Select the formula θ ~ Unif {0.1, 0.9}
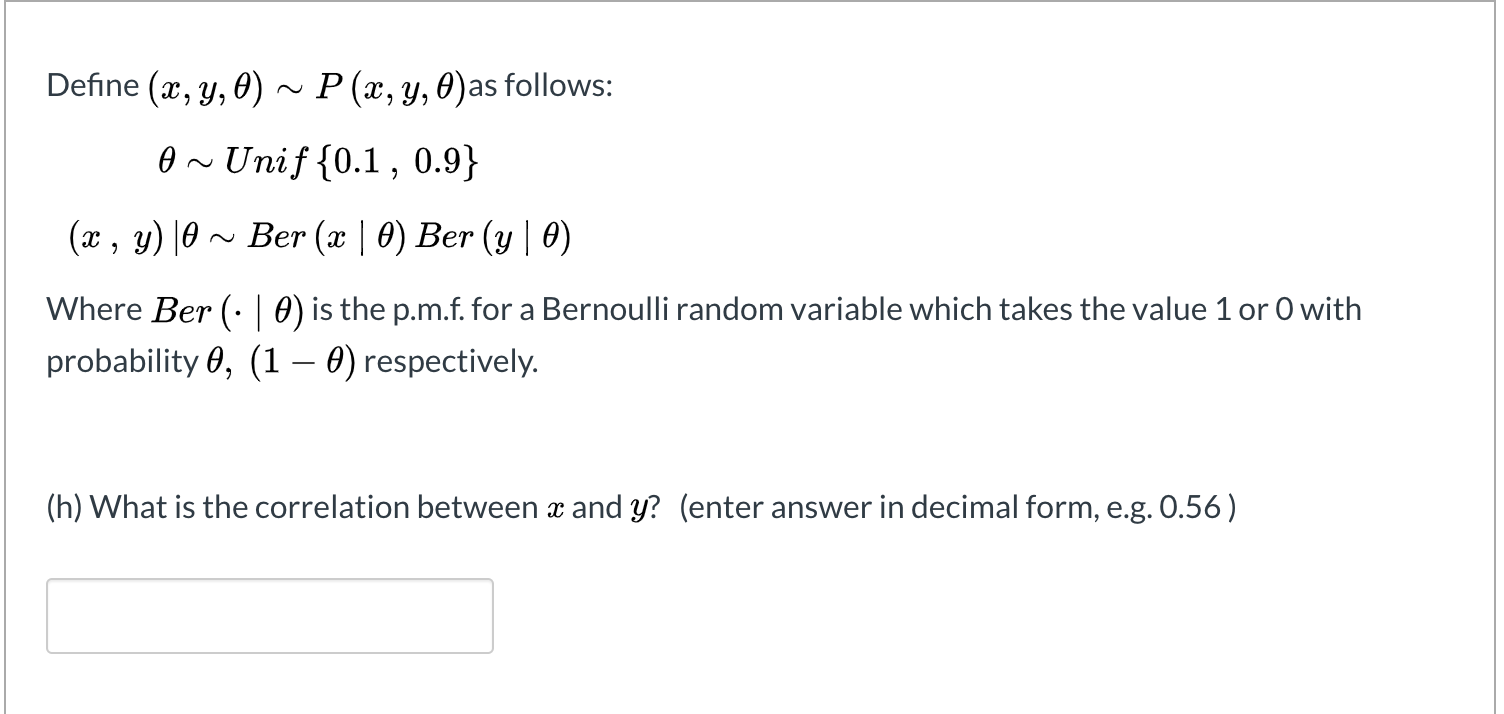 [x=318, y=161]
